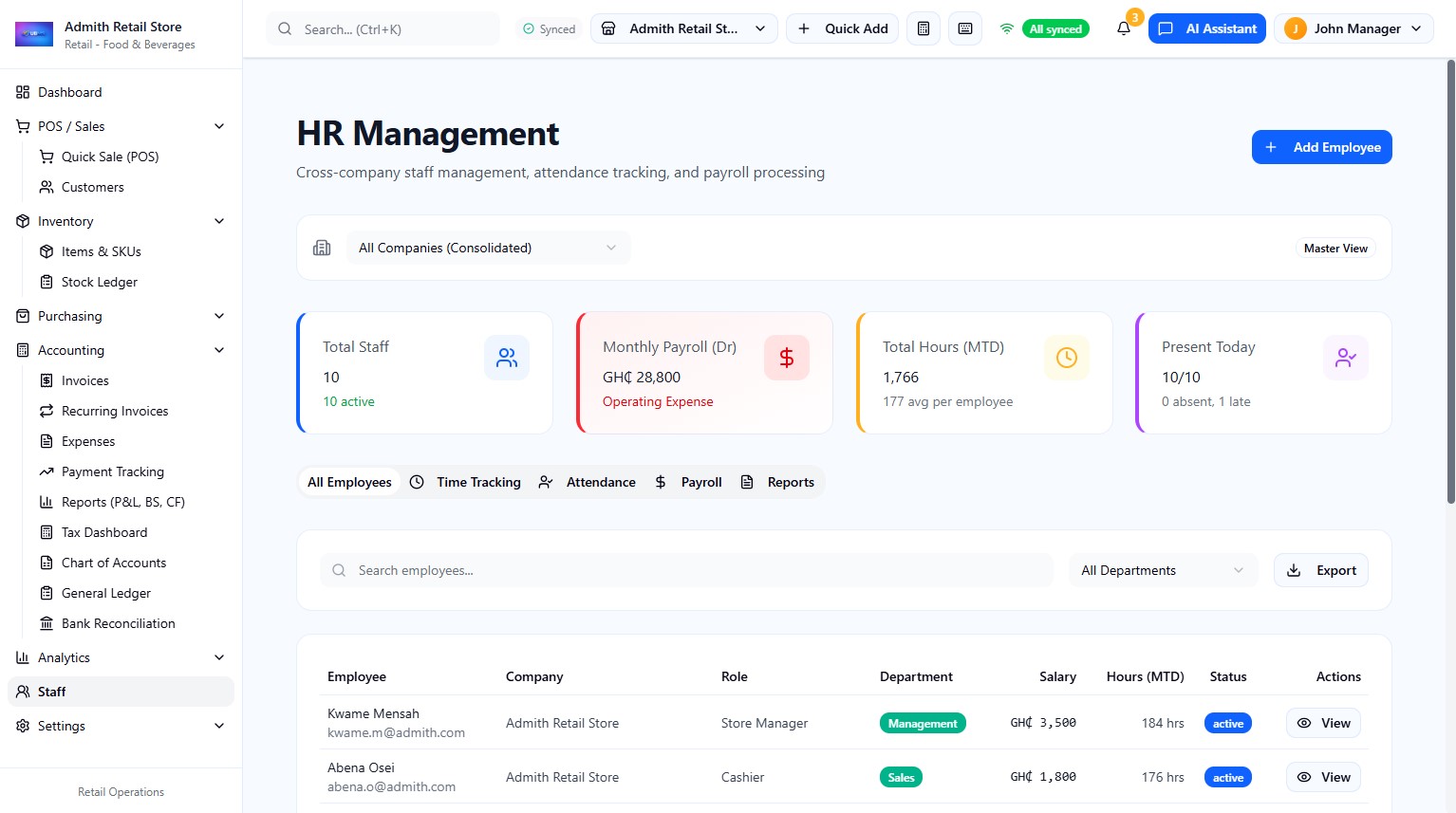The image size is (1456, 813).
Task: Switch to the Payroll tab
Action: point(689,482)
